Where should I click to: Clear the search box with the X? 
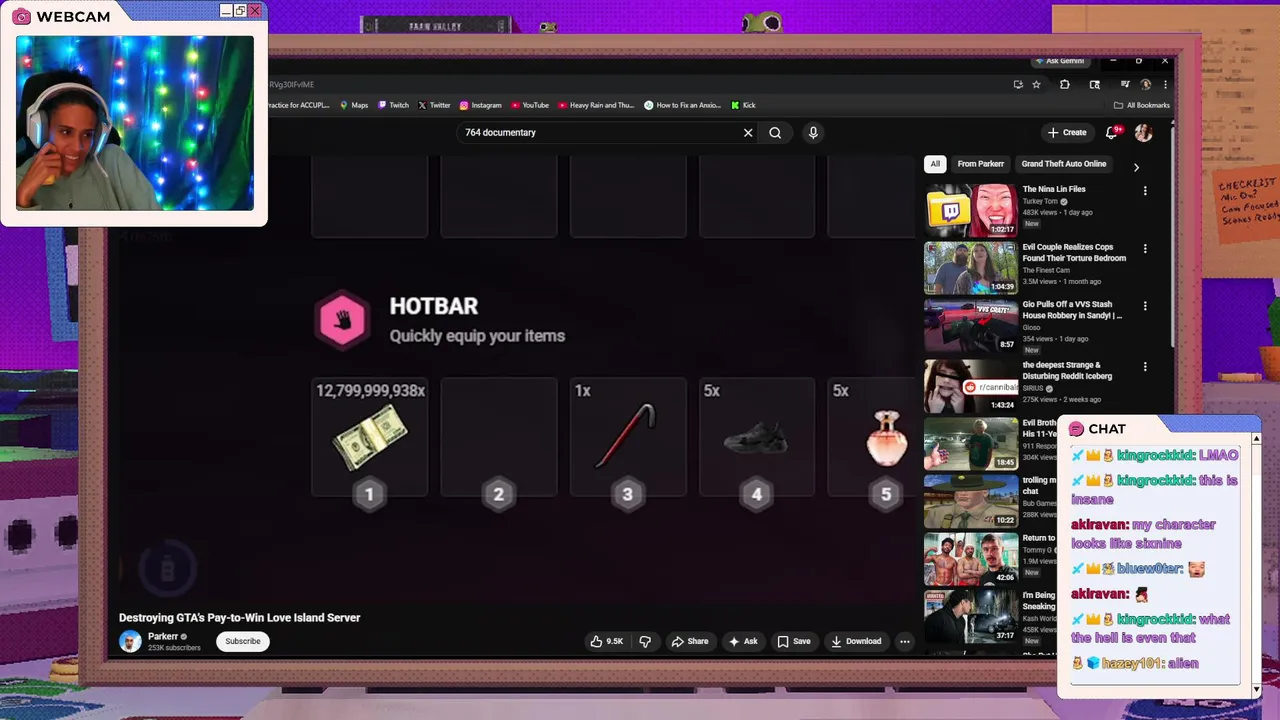[748, 132]
